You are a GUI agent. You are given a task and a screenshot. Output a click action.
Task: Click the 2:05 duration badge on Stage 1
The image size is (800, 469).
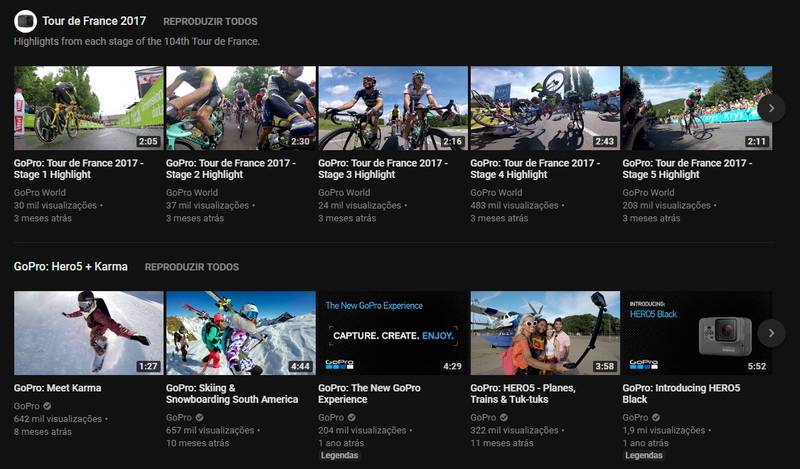tap(148, 141)
